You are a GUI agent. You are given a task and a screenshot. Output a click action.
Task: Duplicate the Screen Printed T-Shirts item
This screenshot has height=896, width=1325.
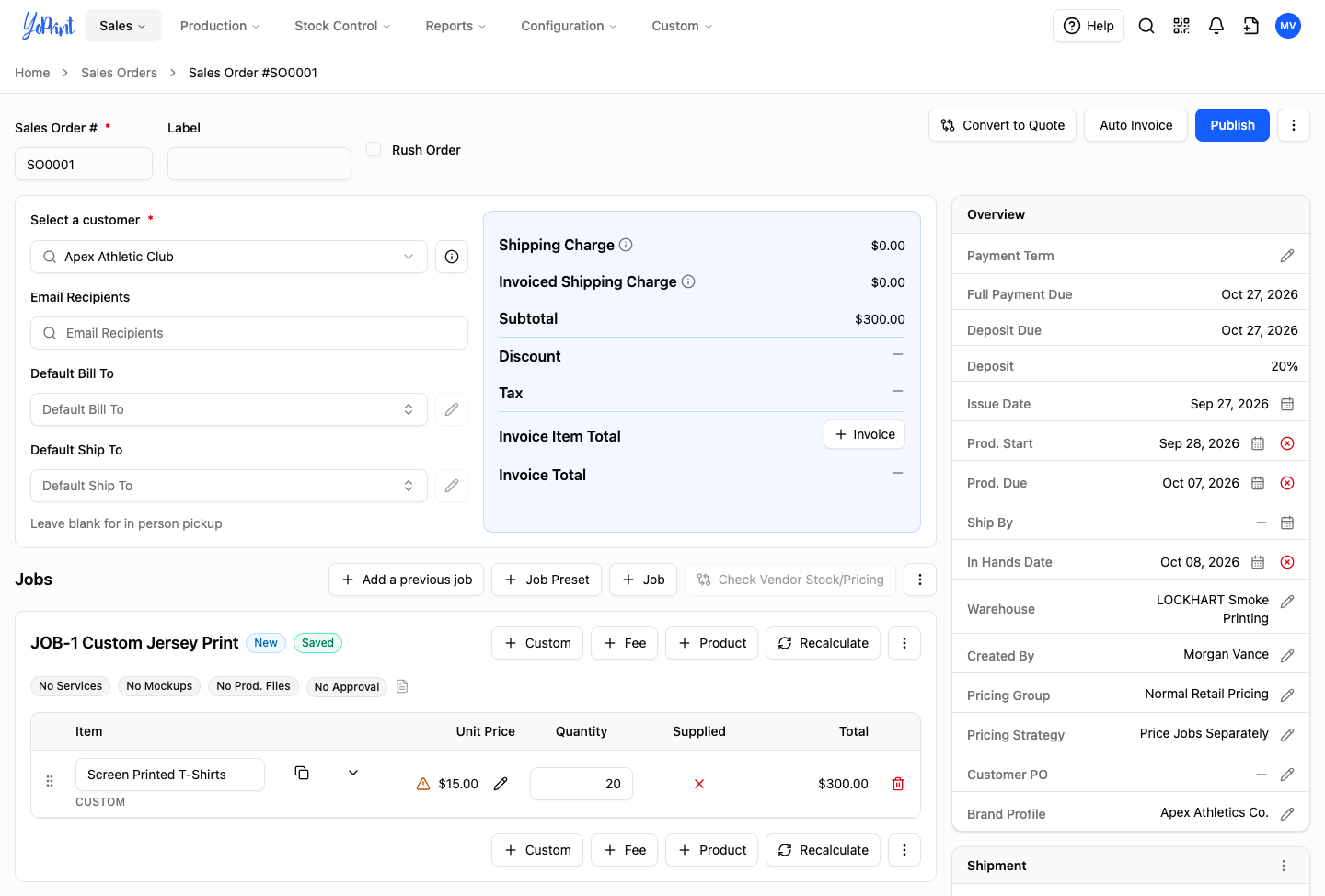pos(302,773)
